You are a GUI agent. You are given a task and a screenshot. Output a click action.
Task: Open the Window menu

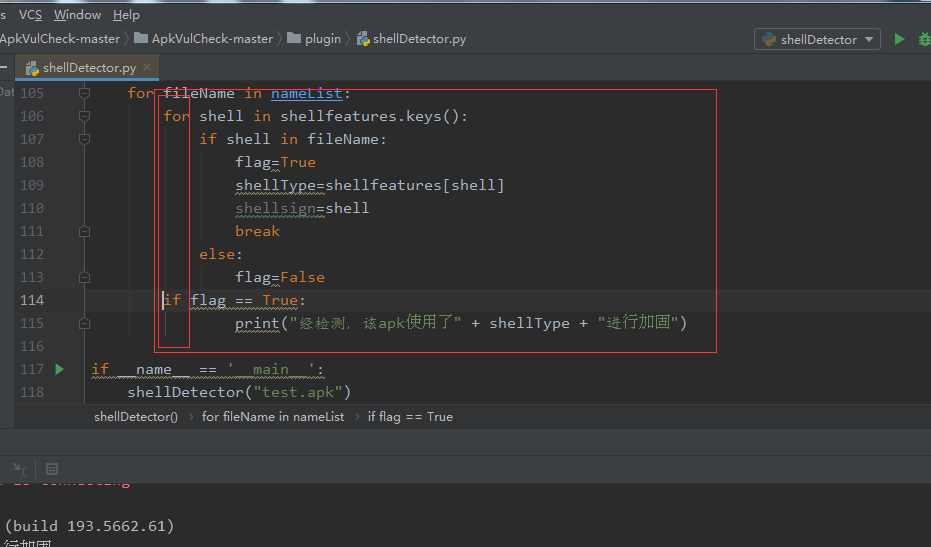pos(77,14)
